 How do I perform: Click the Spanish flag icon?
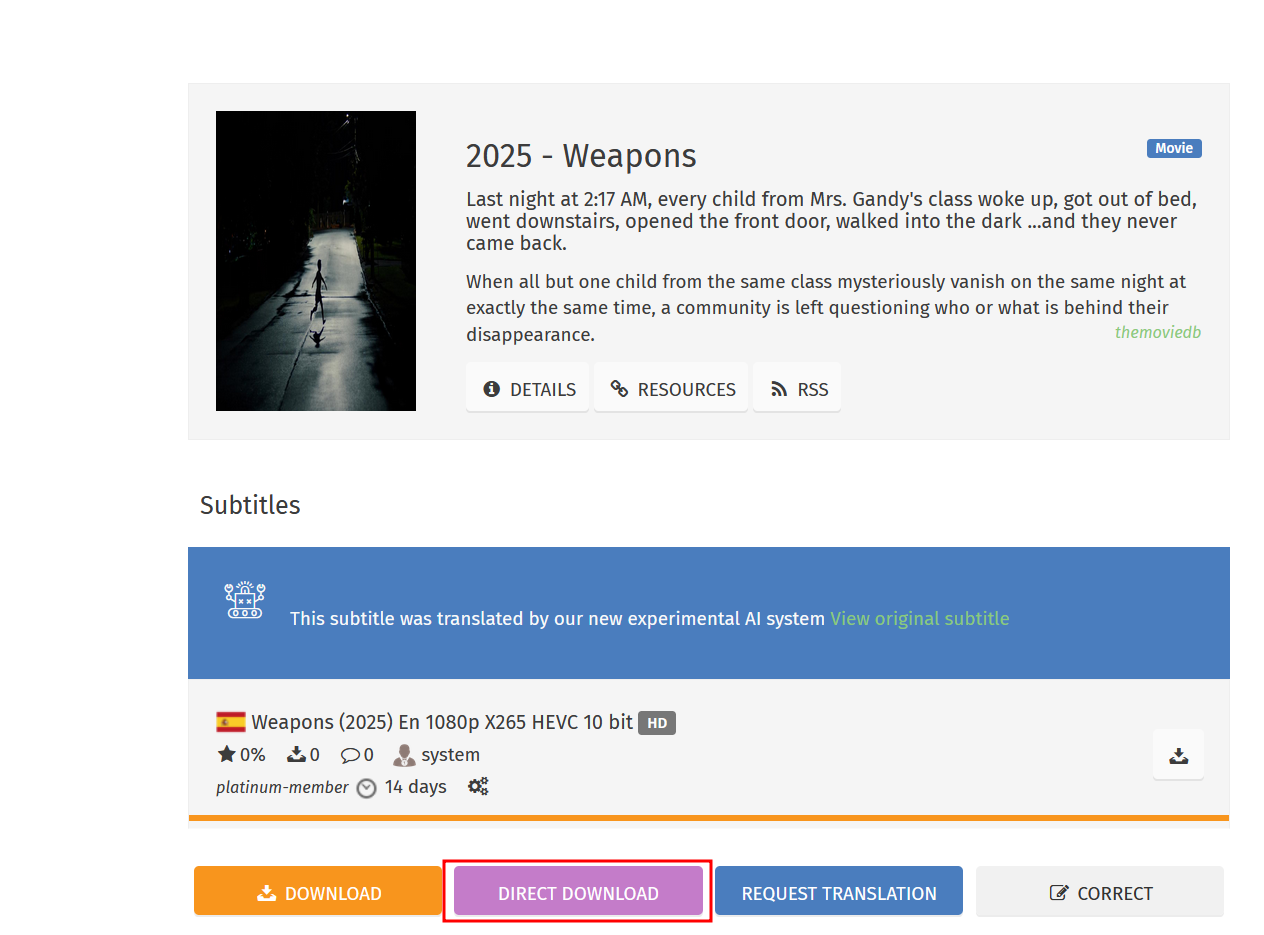tap(231, 722)
